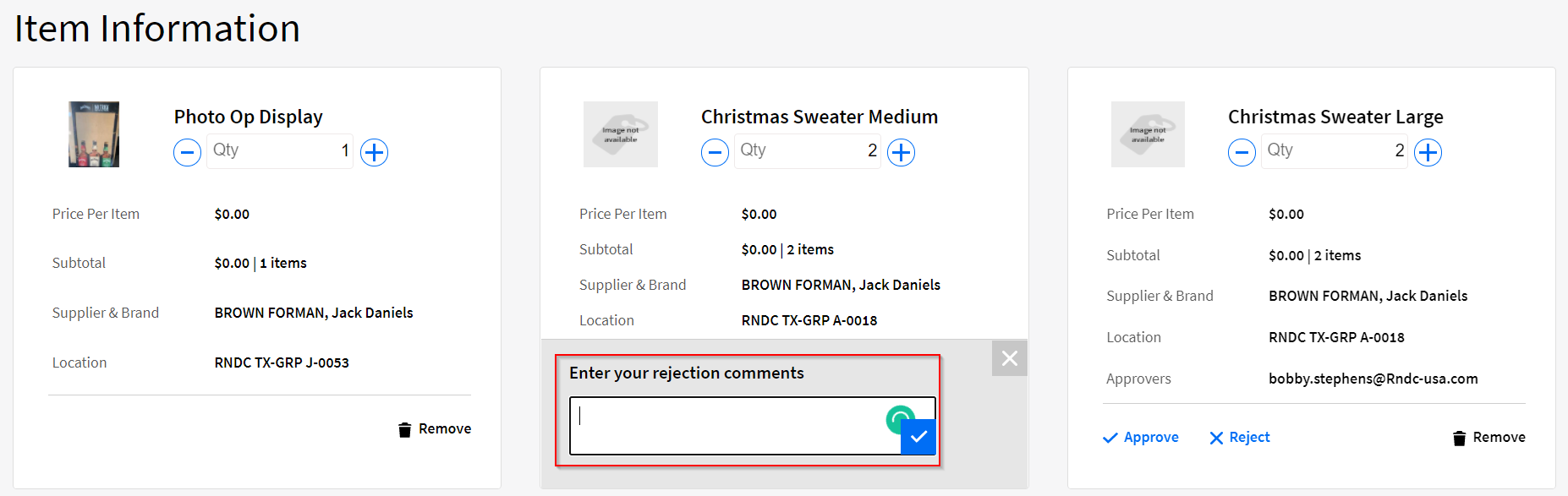Click the minus icon beside Photo Op Display quantity
Screen dimensions: 1568x496
coord(186,152)
